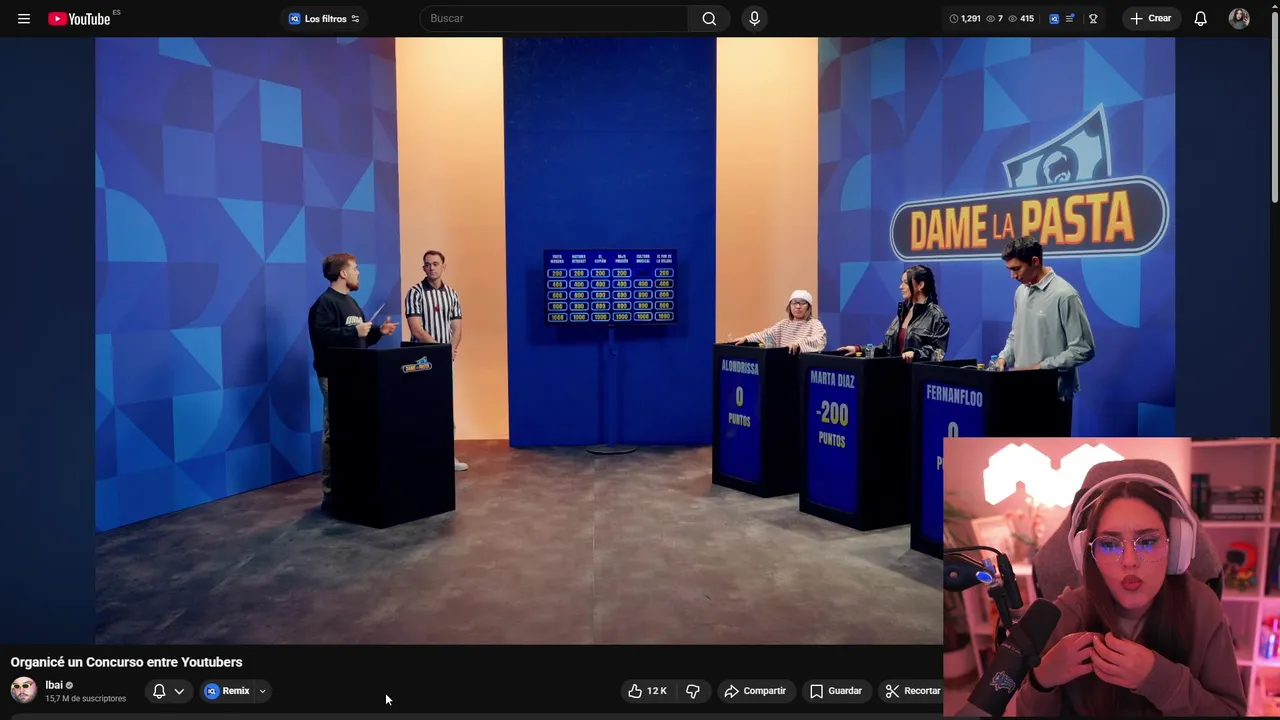Open the blue extension icon in the stats bar

pyautogui.click(x=1054, y=19)
